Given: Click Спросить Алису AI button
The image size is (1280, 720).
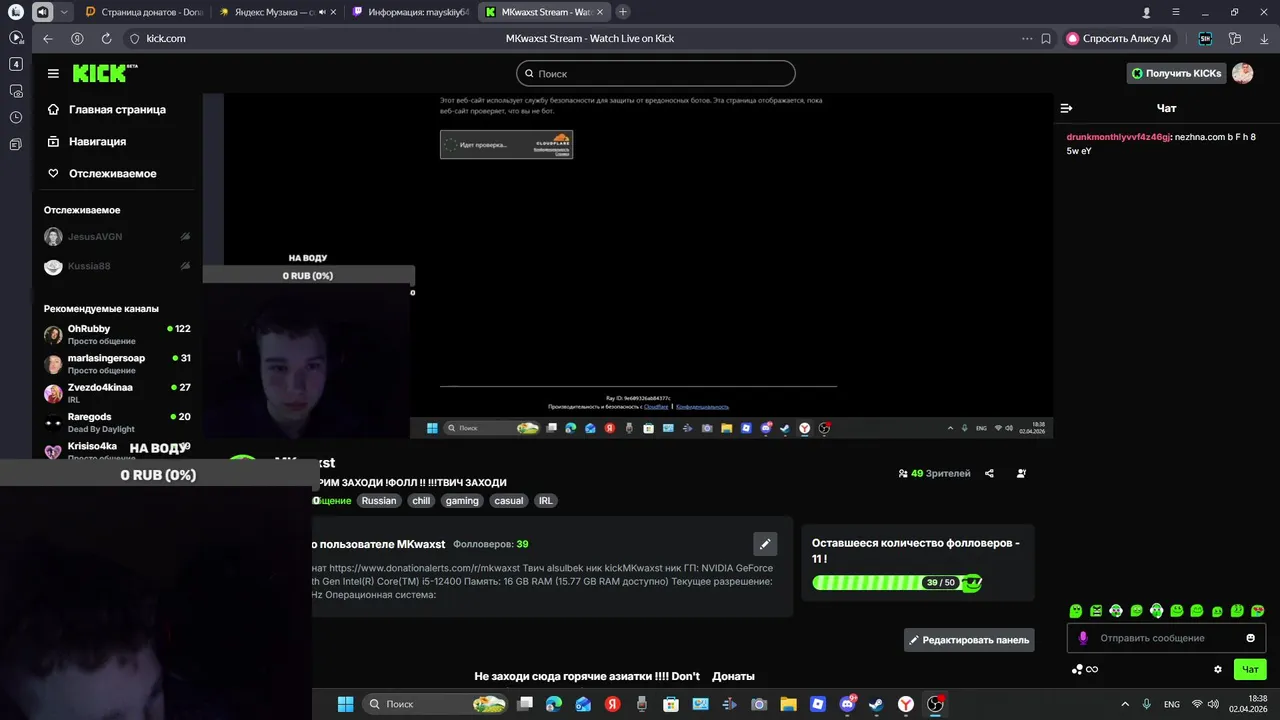Looking at the screenshot, I should (1120, 38).
